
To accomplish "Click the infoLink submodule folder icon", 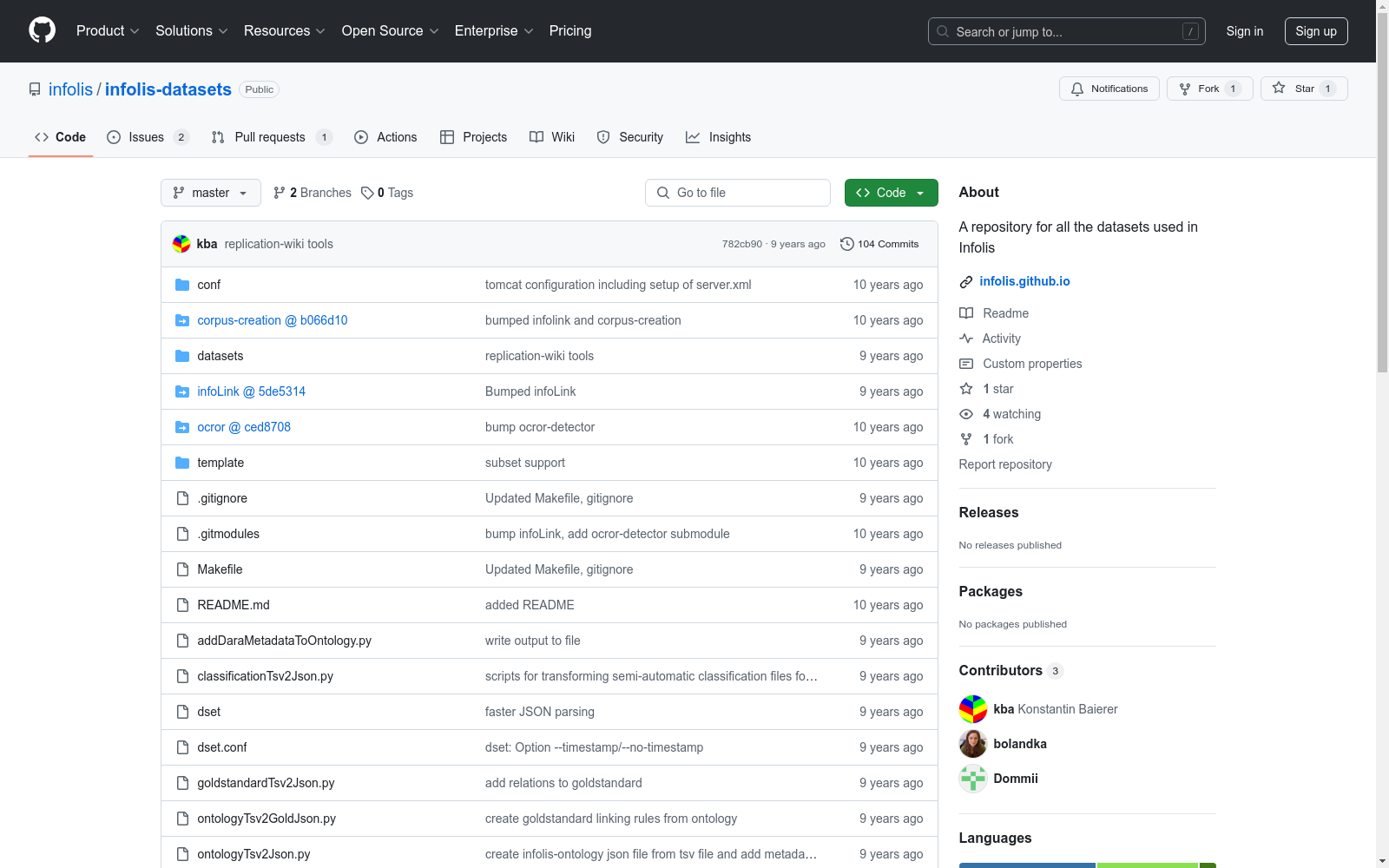I will [x=182, y=391].
